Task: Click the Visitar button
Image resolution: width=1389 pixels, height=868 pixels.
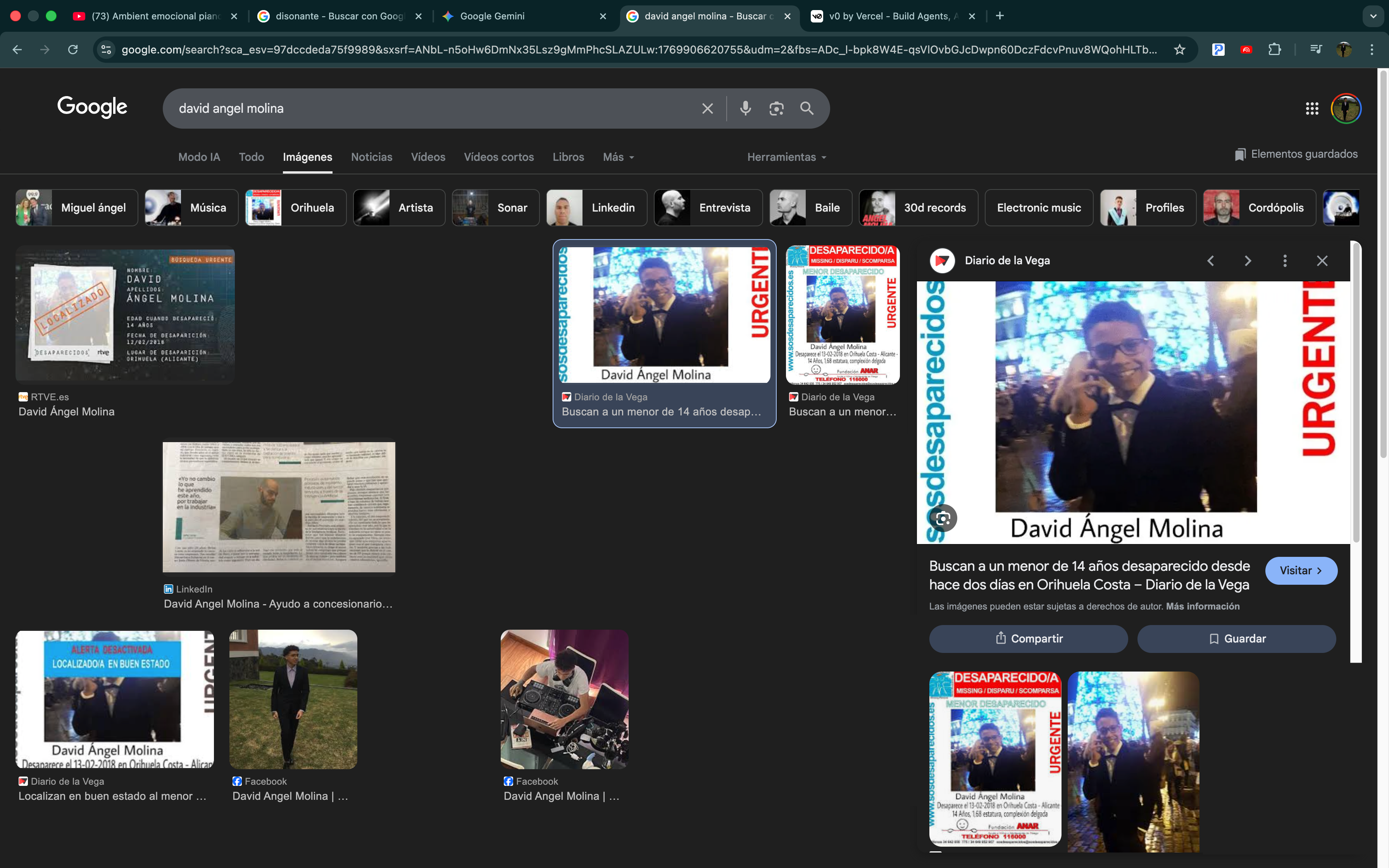Action: 1301,571
